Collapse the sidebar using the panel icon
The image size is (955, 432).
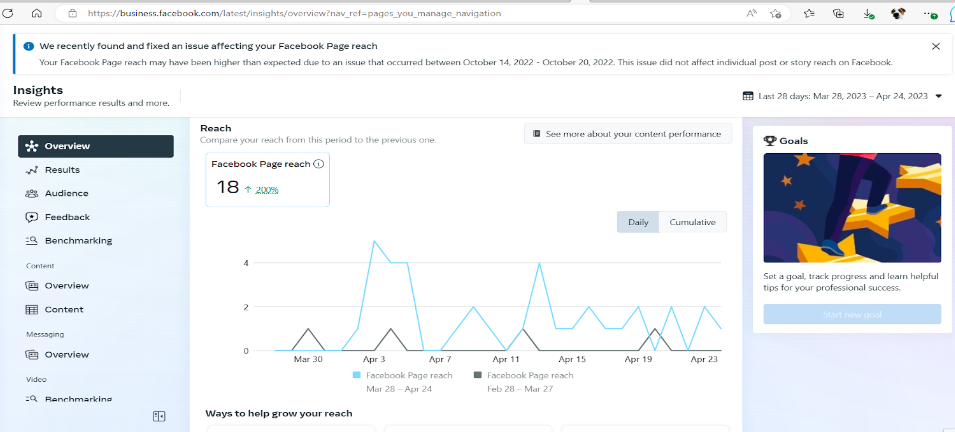[x=159, y=416]
